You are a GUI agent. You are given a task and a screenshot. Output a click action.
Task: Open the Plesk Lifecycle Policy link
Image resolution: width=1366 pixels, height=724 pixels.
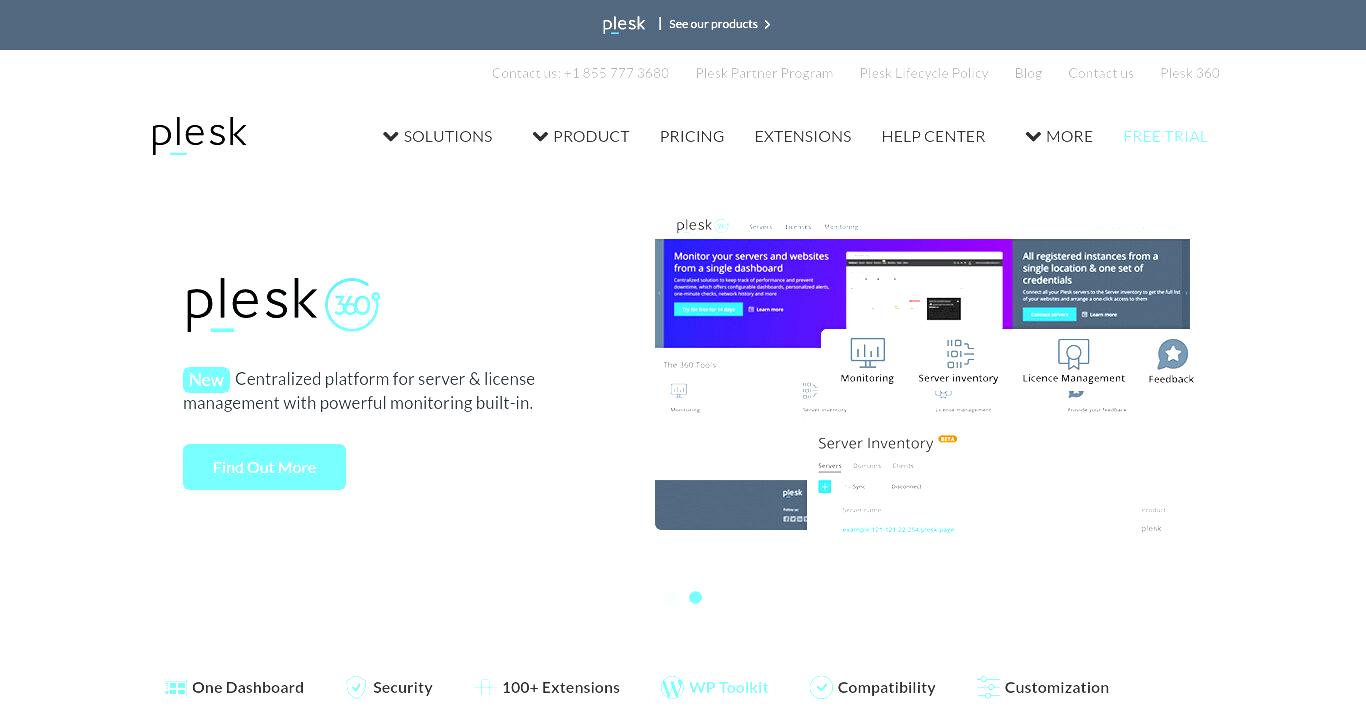click(x=924, y=73)
